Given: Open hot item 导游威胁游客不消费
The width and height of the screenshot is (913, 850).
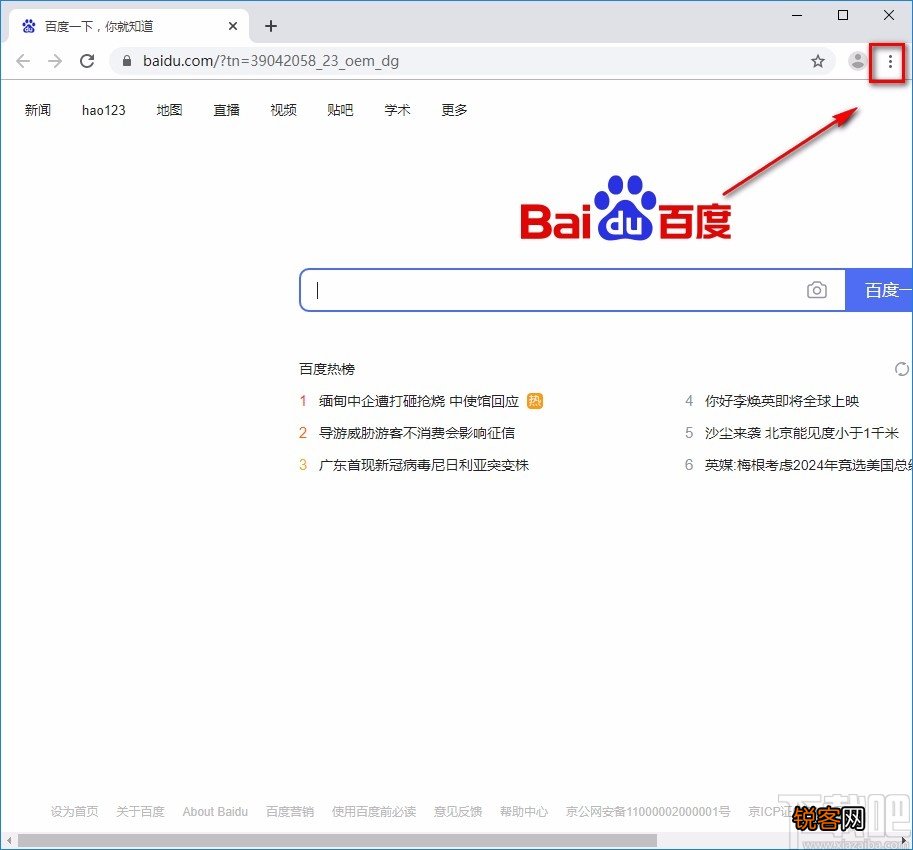Looking at the screenshot, I should click(417, 433).
